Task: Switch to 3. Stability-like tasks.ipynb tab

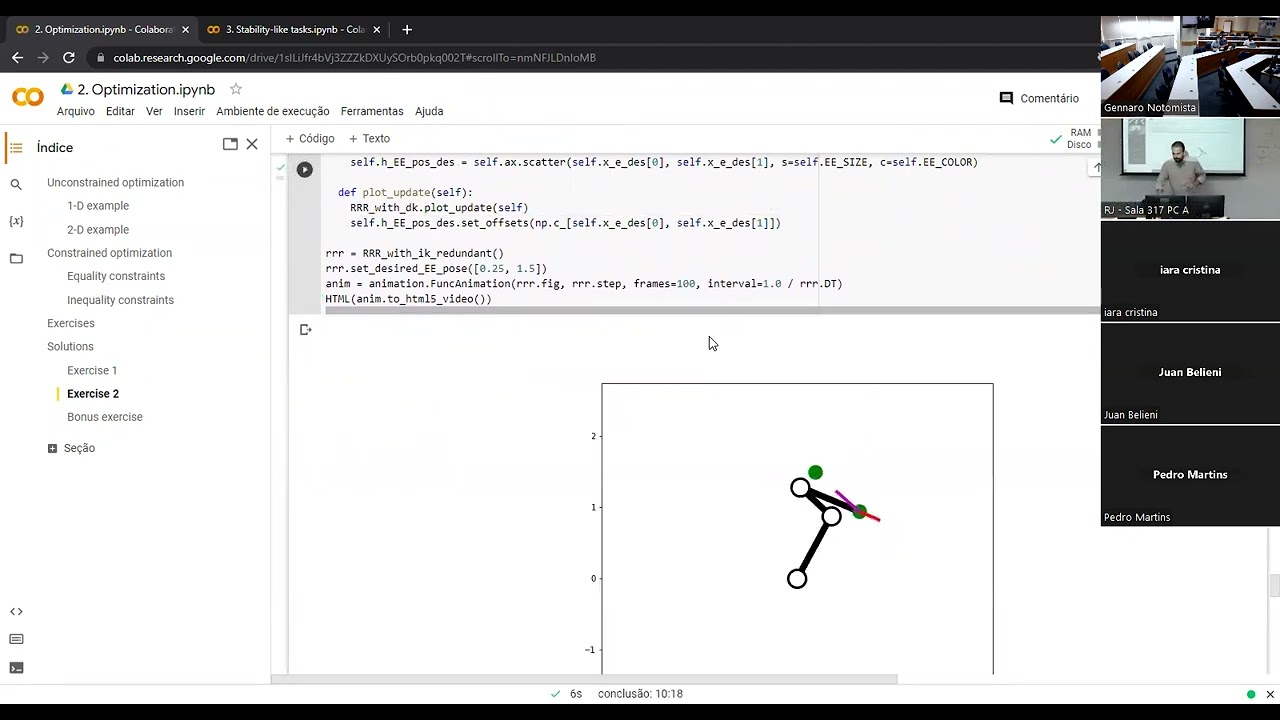Action: (294, 30)
